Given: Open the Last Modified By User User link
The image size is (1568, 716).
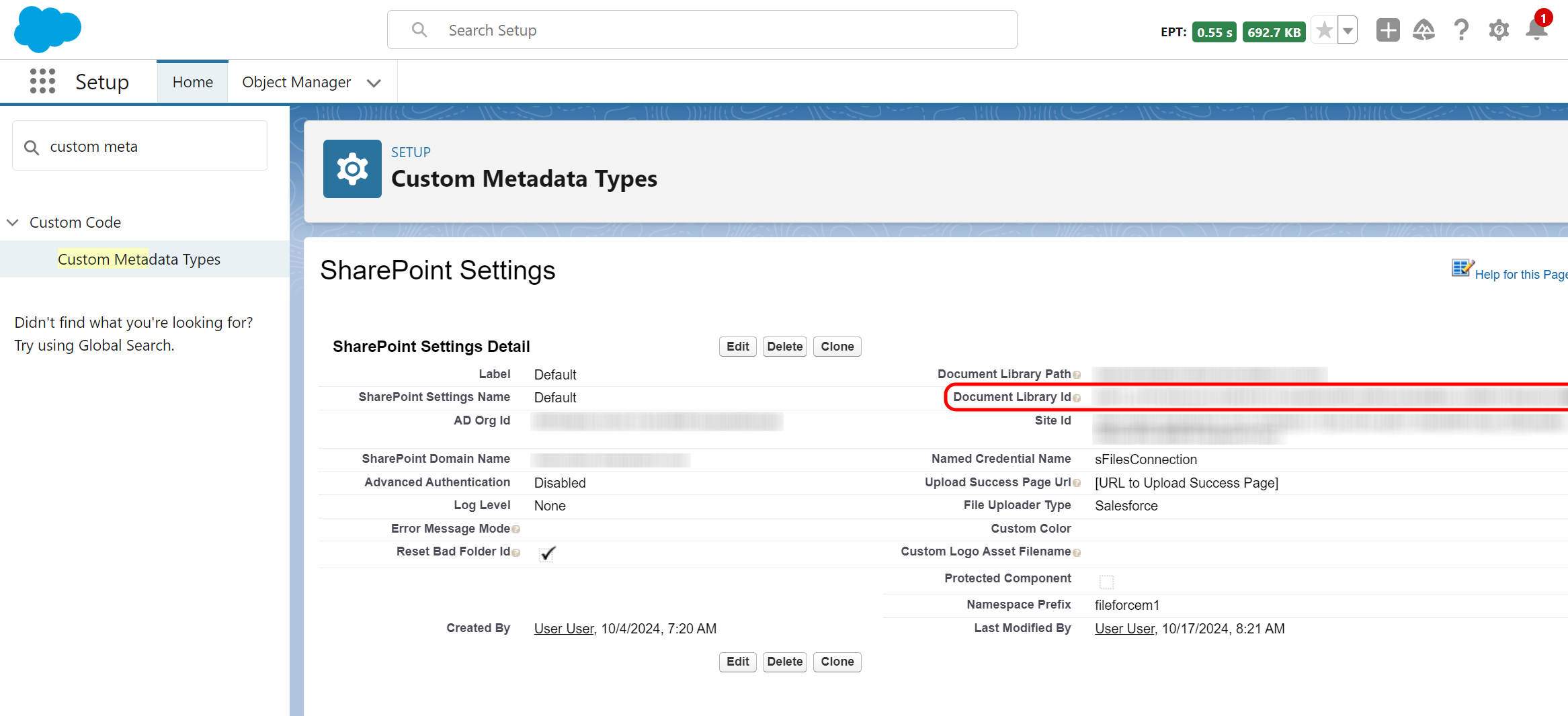Looking at the screenshot, I should 1124,629.
